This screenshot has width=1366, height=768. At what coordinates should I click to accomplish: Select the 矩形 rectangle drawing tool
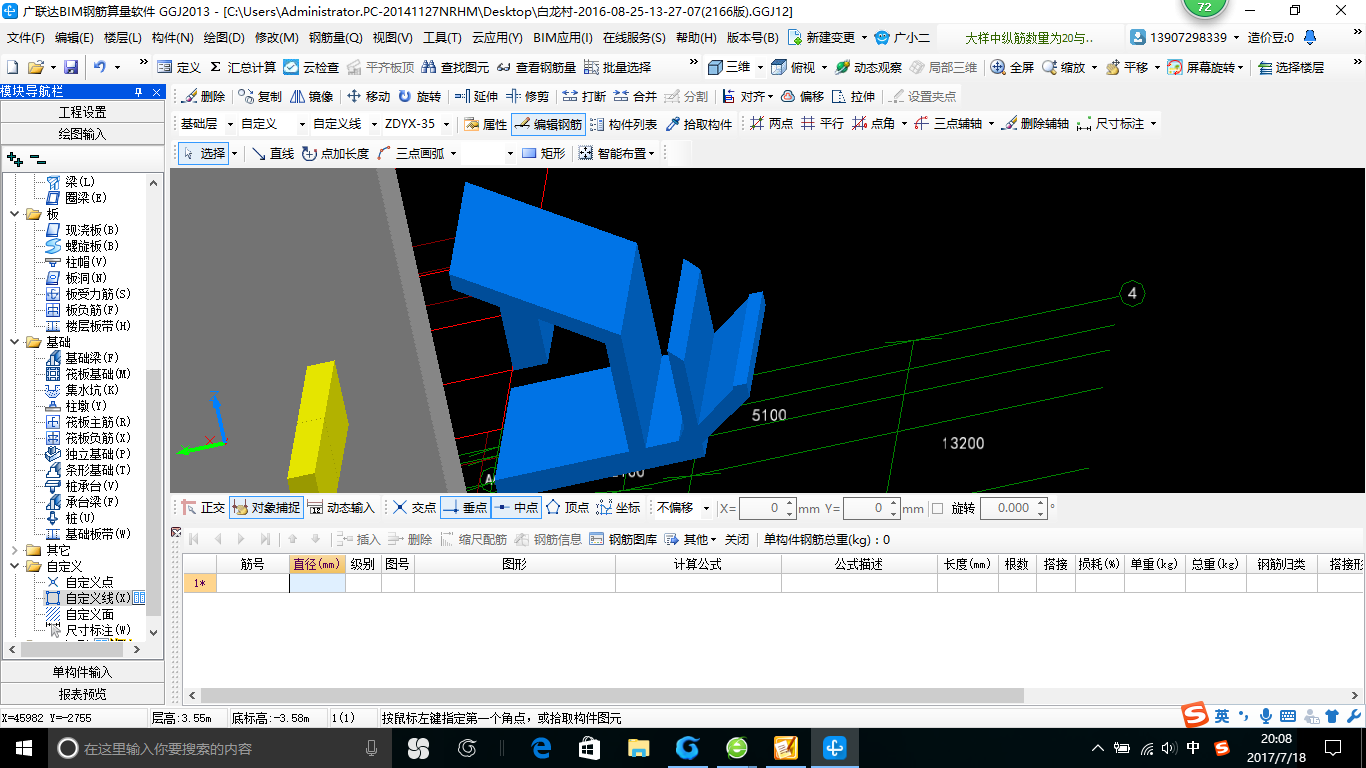coord(544,153)
